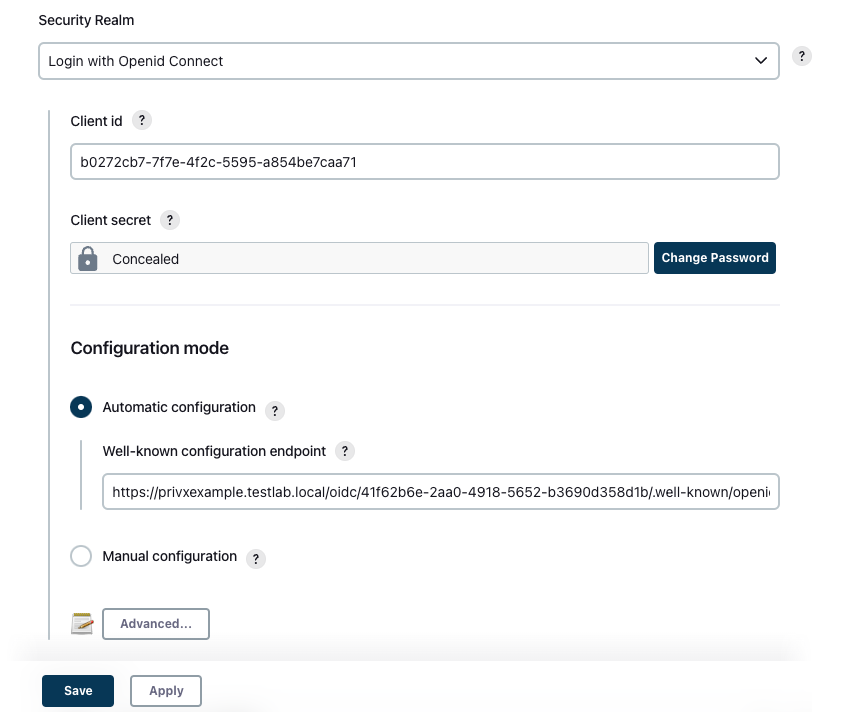Click the Automatic configuration label text
Viewport: 867px width, 712px height.
(x=179, y=407)
